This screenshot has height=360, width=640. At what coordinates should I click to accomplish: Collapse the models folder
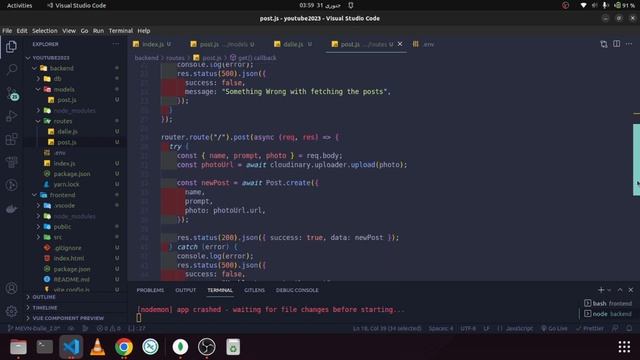point(64,89)
